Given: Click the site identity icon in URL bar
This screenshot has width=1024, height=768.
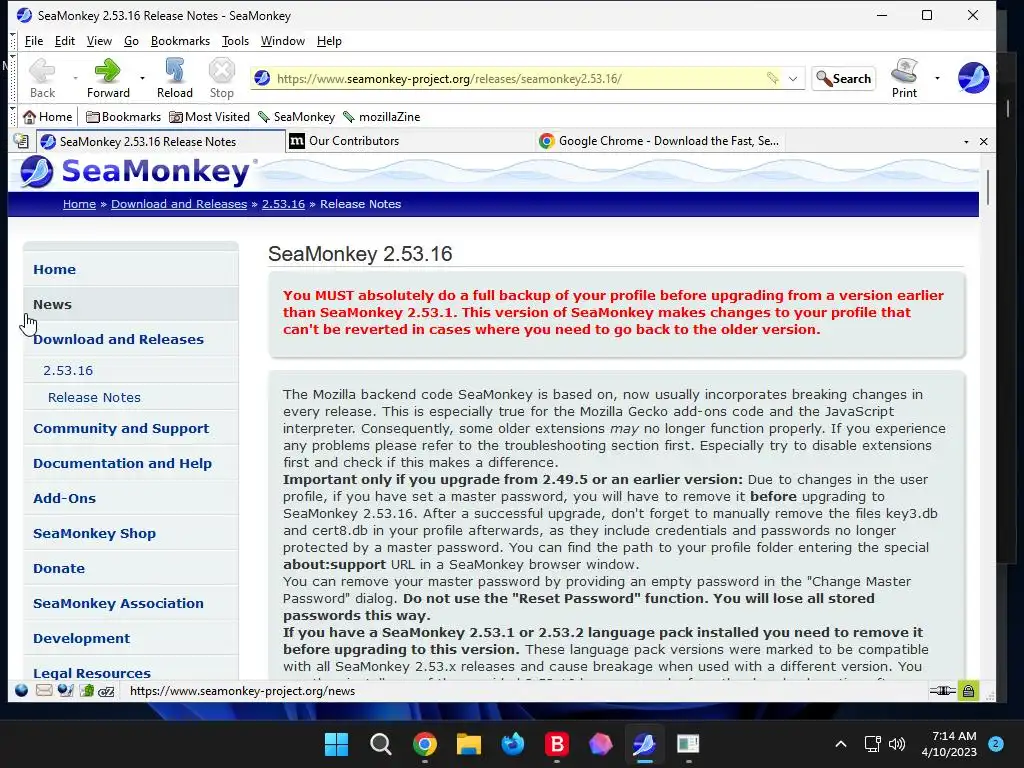Looking at the screenshot, I should [263, 78].
